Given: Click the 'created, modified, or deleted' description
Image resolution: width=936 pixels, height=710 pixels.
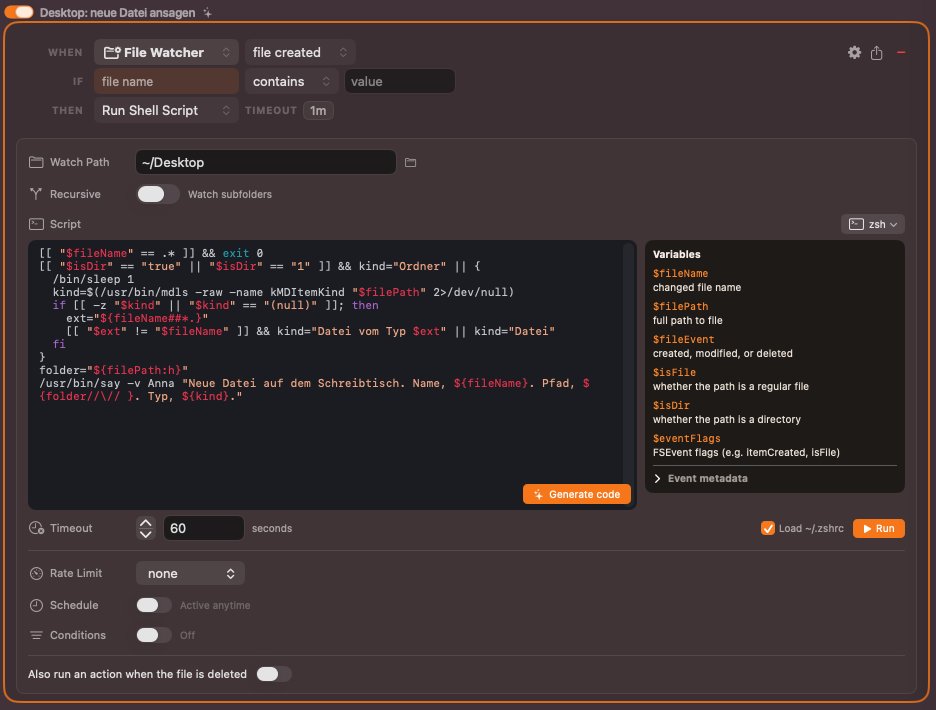Looking at the screenshot, I should click(722, 354).
